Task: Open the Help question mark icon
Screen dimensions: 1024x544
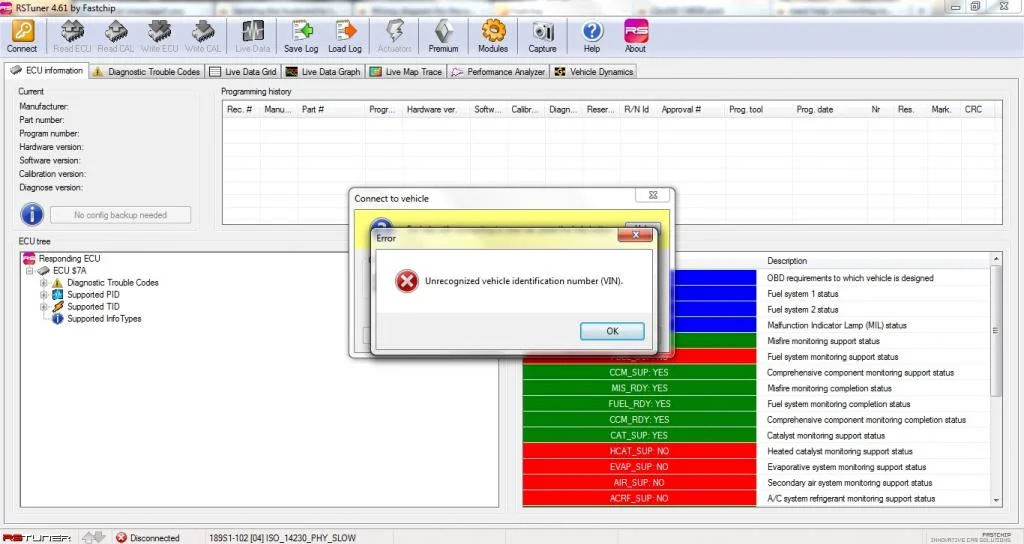Action: [x=592, y=31]
